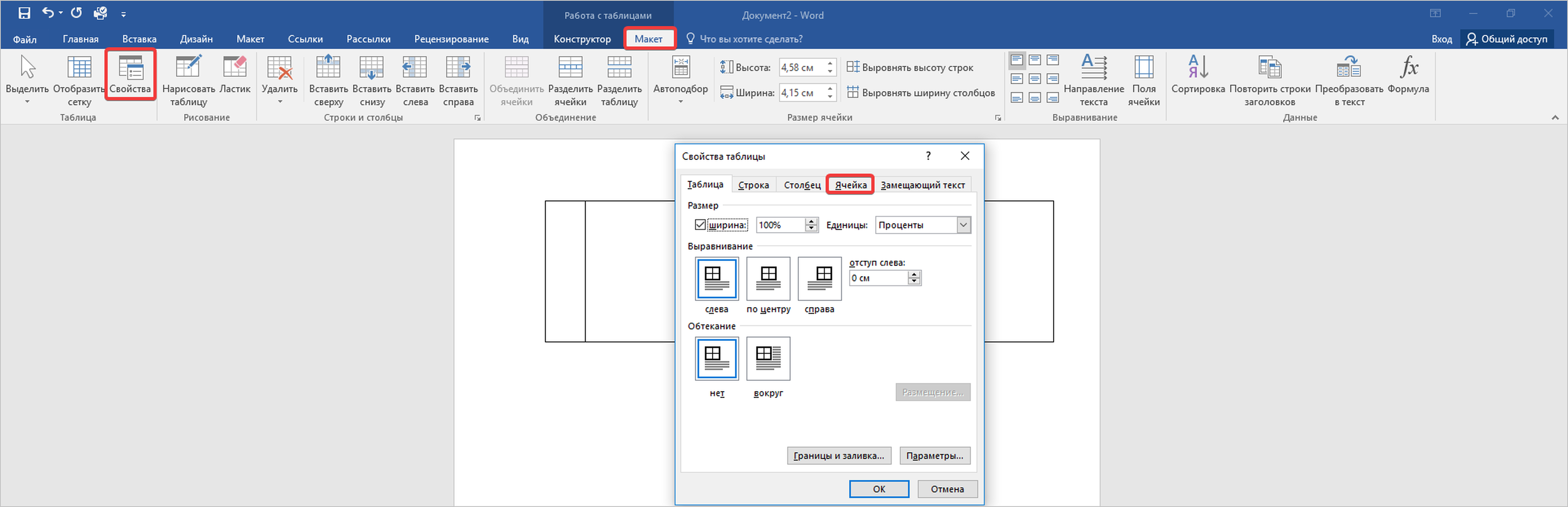Choose wrap-around (вокруг) text wrapping option

point(768,359)
